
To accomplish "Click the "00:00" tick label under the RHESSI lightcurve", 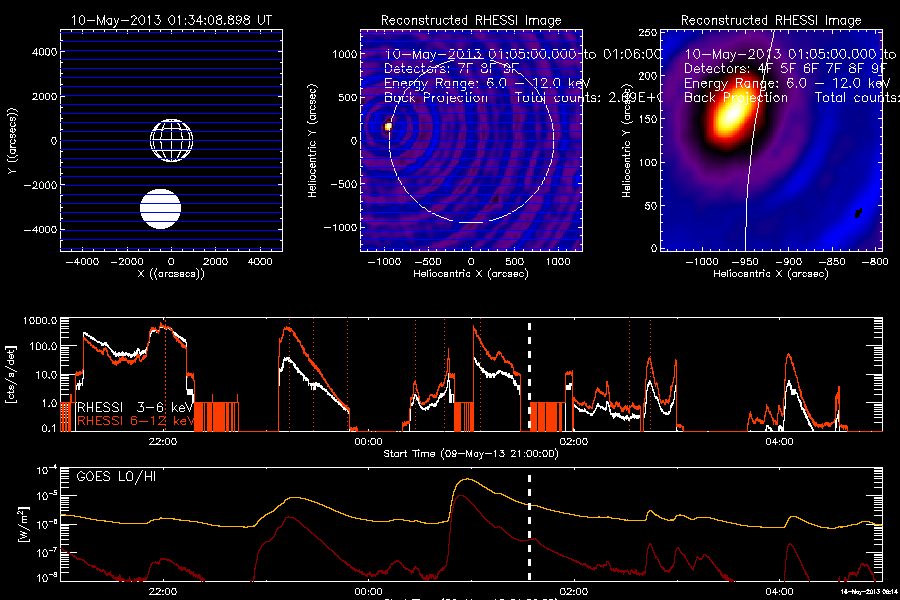I will tap(368, 442).
